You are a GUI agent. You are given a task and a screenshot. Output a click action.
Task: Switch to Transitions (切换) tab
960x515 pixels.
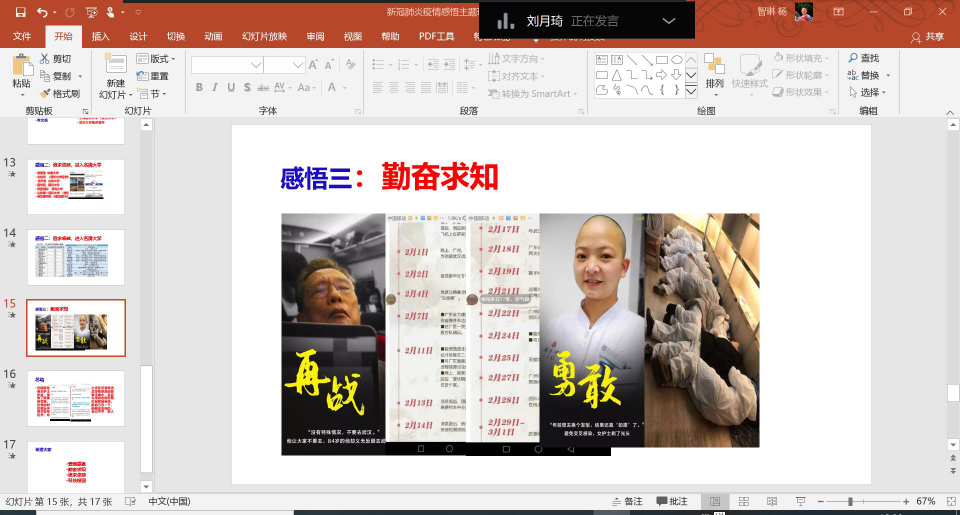tap(176, 37)
